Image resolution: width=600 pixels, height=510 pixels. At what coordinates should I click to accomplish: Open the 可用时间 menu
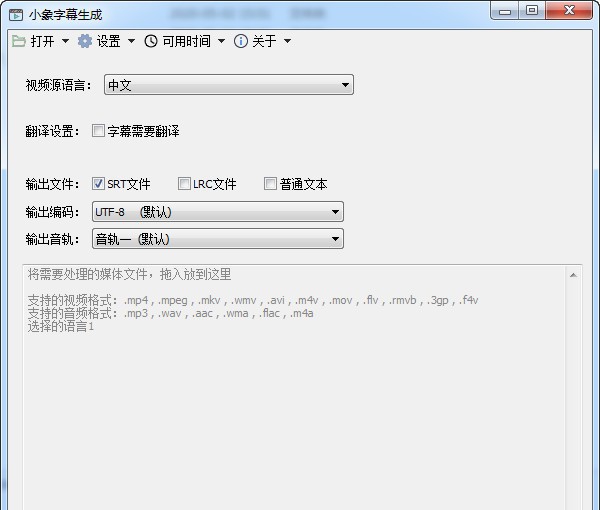click(x=185, y=41)
